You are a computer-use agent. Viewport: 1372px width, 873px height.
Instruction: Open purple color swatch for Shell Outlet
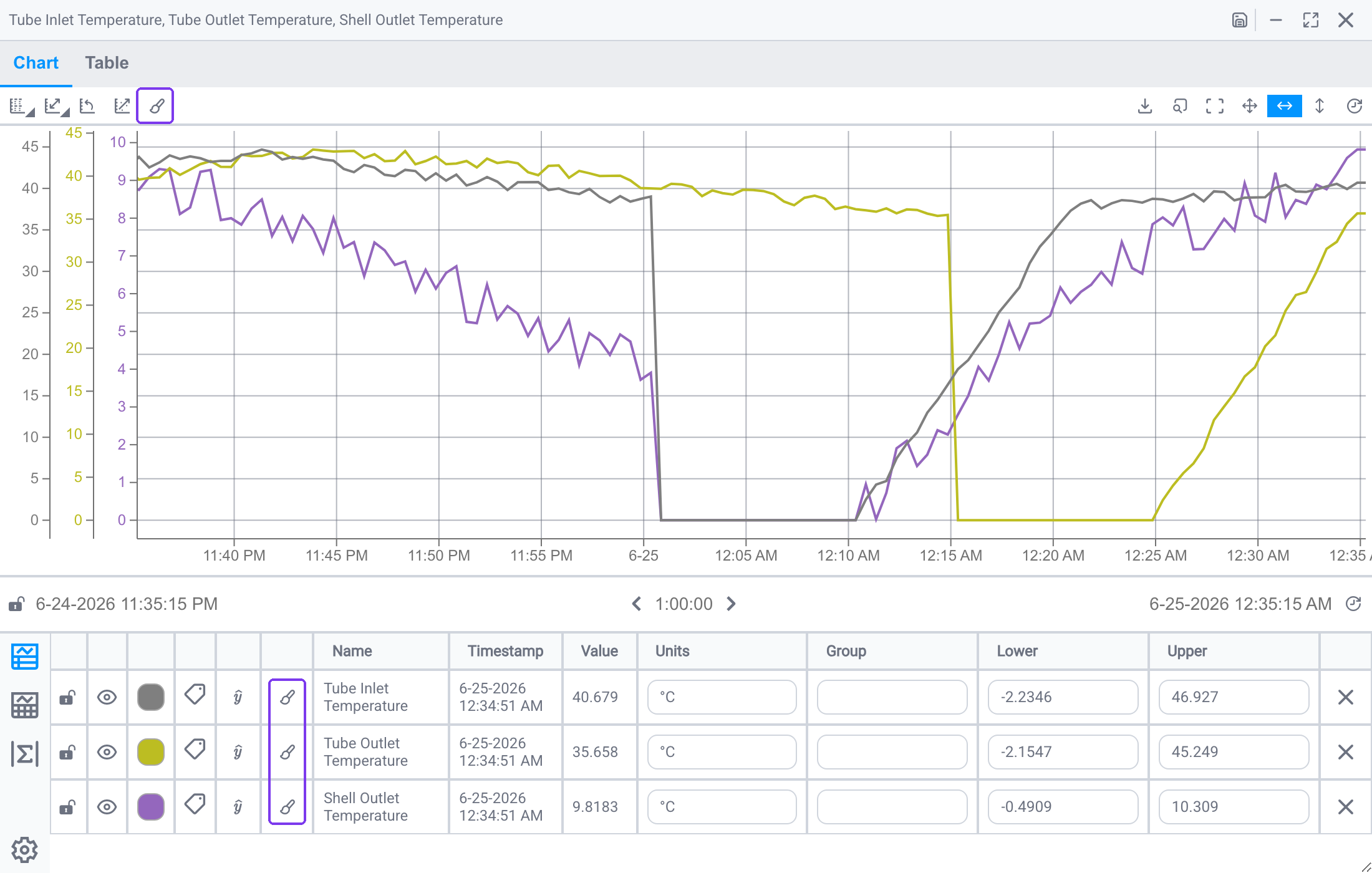151,807
